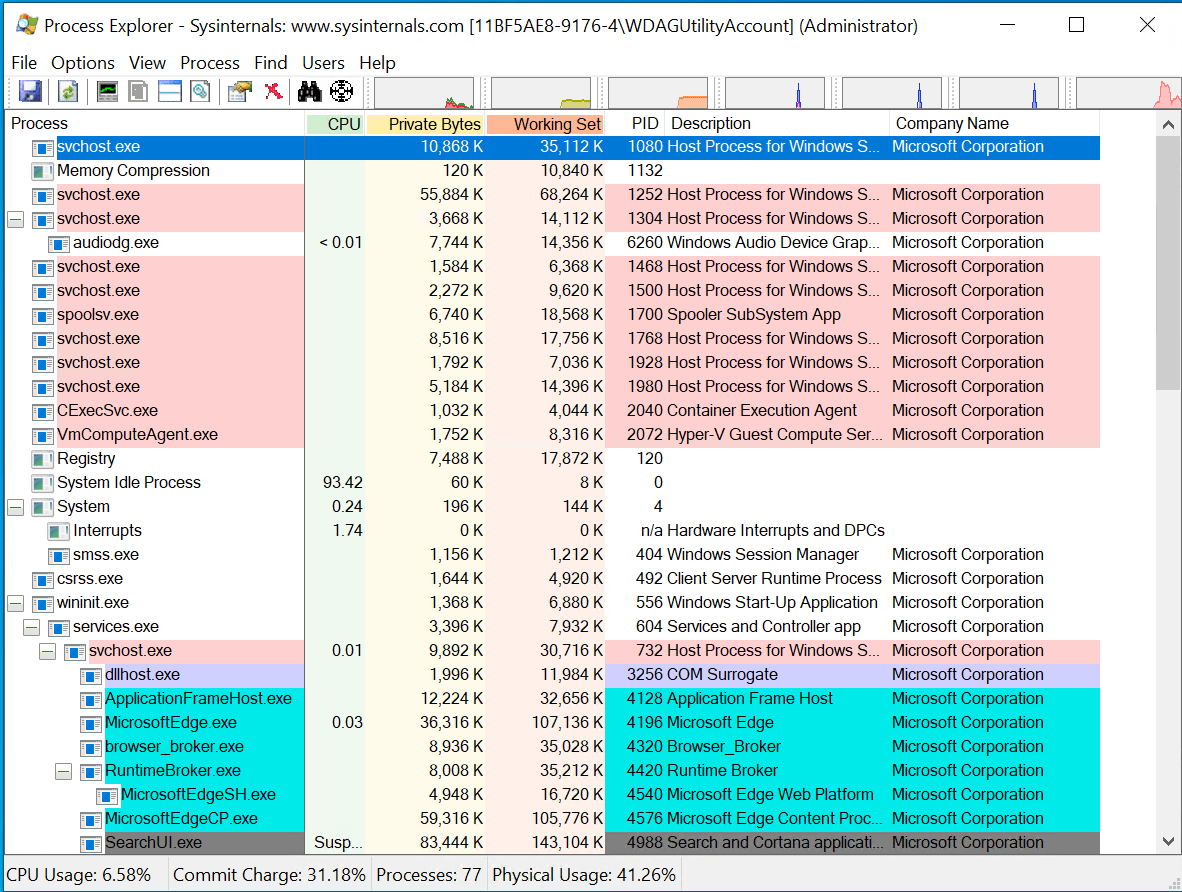Open process Properties from the toolbar icon
Viewport: 1182px width, 892px height.
(240, 92)
